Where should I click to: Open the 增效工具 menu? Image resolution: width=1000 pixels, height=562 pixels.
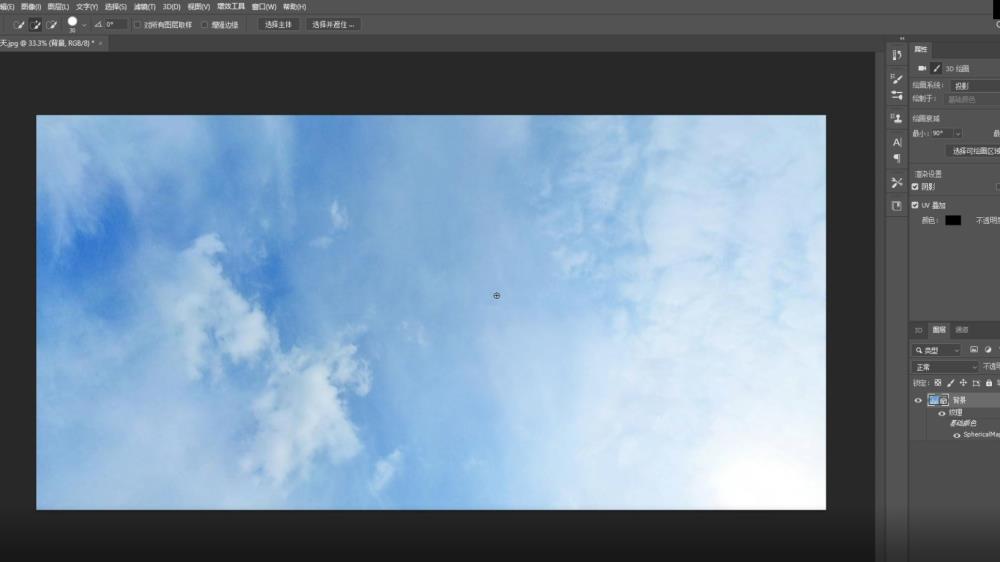coord(231,6)
